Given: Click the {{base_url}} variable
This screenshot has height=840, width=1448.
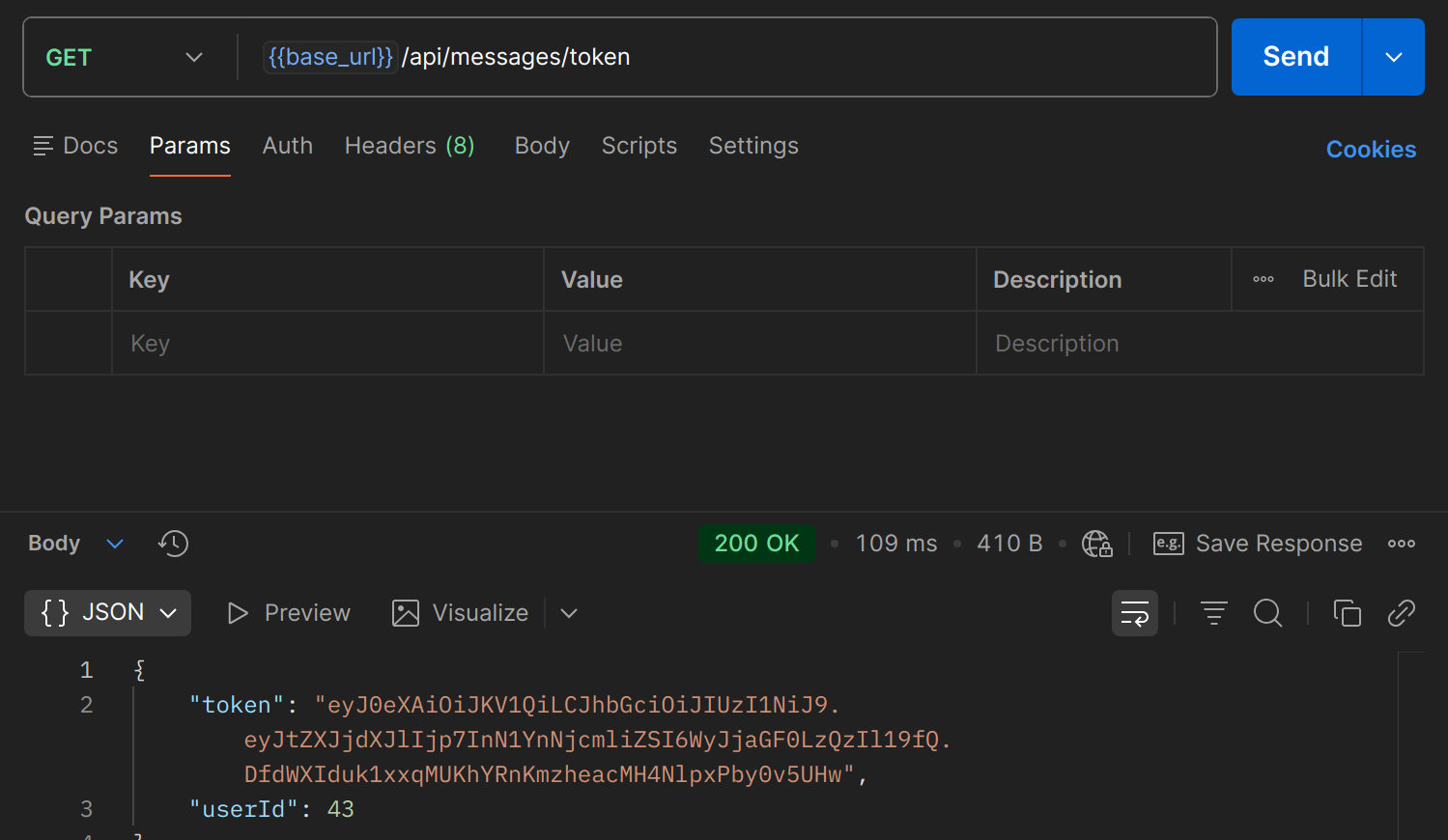Looking at the screenshot, I should tap(330, 57).
